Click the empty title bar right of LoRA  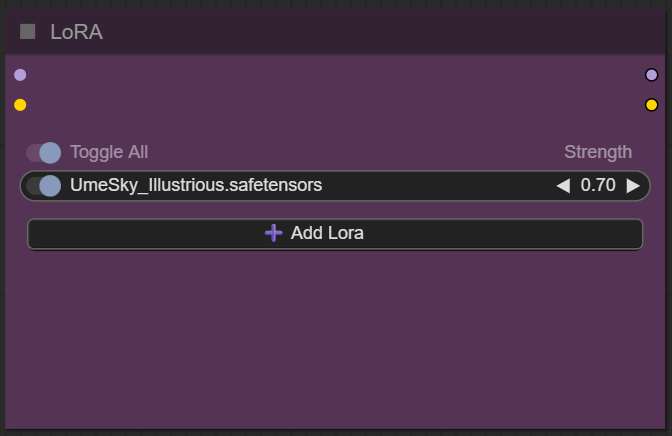click(x=380, y=32)
